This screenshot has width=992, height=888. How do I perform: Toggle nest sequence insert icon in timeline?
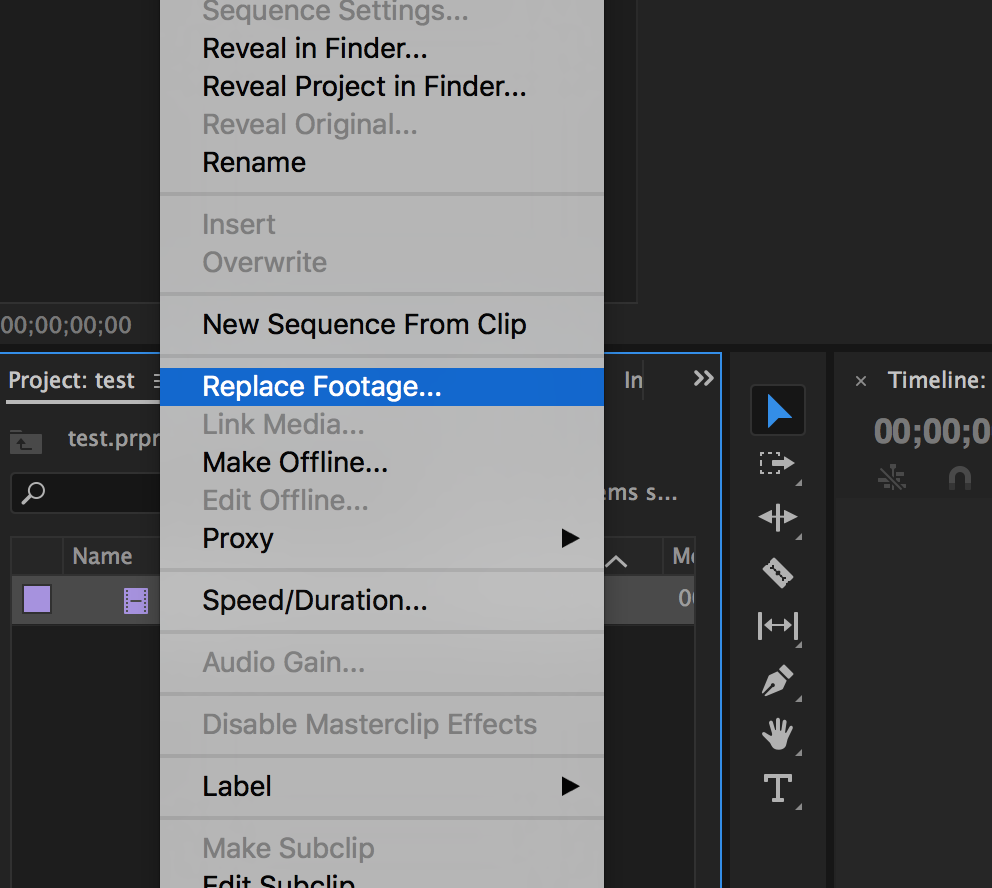coord(891,479)
